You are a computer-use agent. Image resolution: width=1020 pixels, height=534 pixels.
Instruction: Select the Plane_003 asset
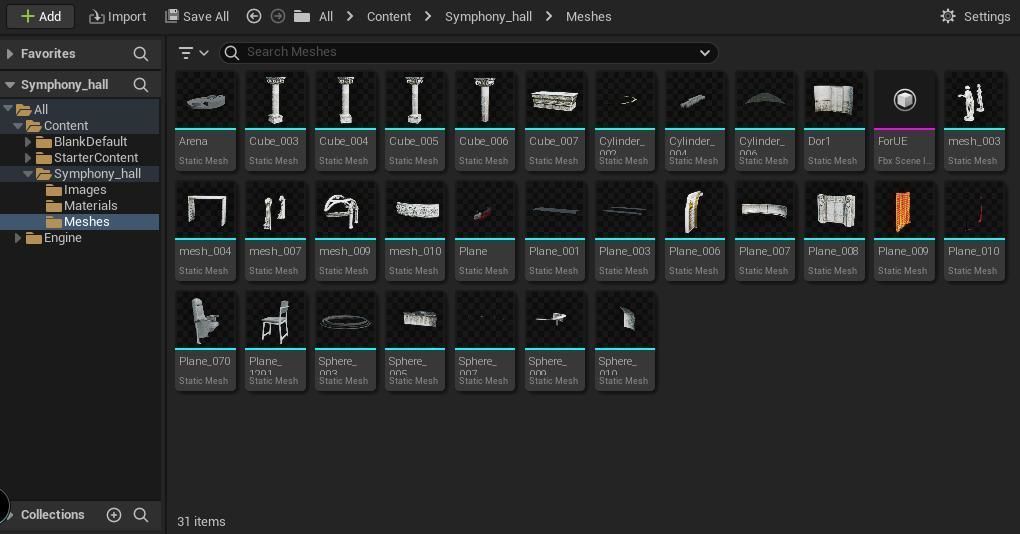(625, 231)
